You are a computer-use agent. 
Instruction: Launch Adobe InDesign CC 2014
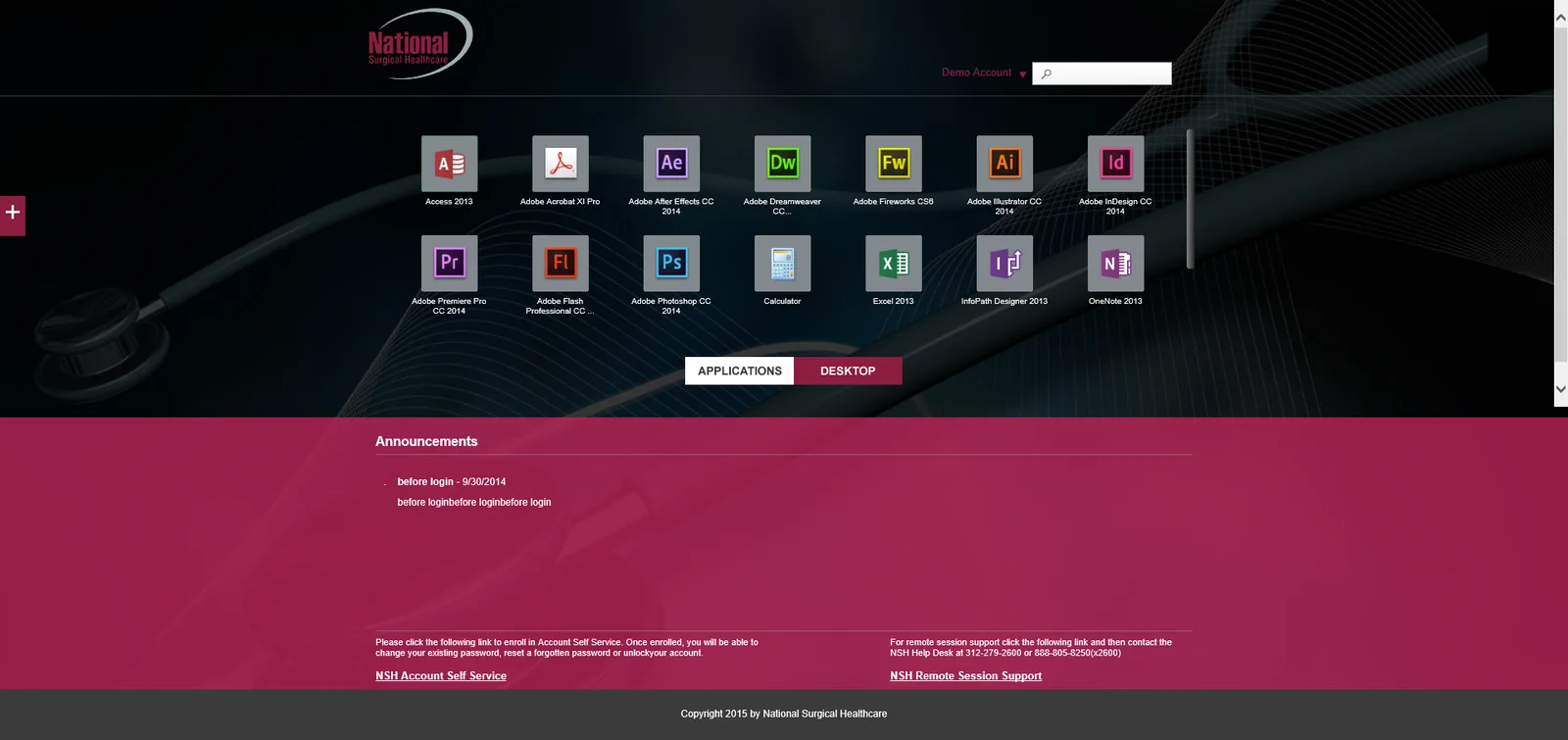(1115, 164)
